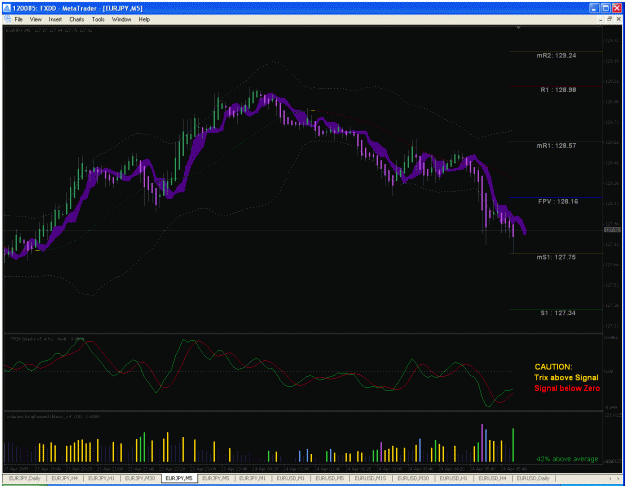Screen dimensions: 625x486
Task: Open the Help menu
Action: pyautogui.click(x=144, y=19)
